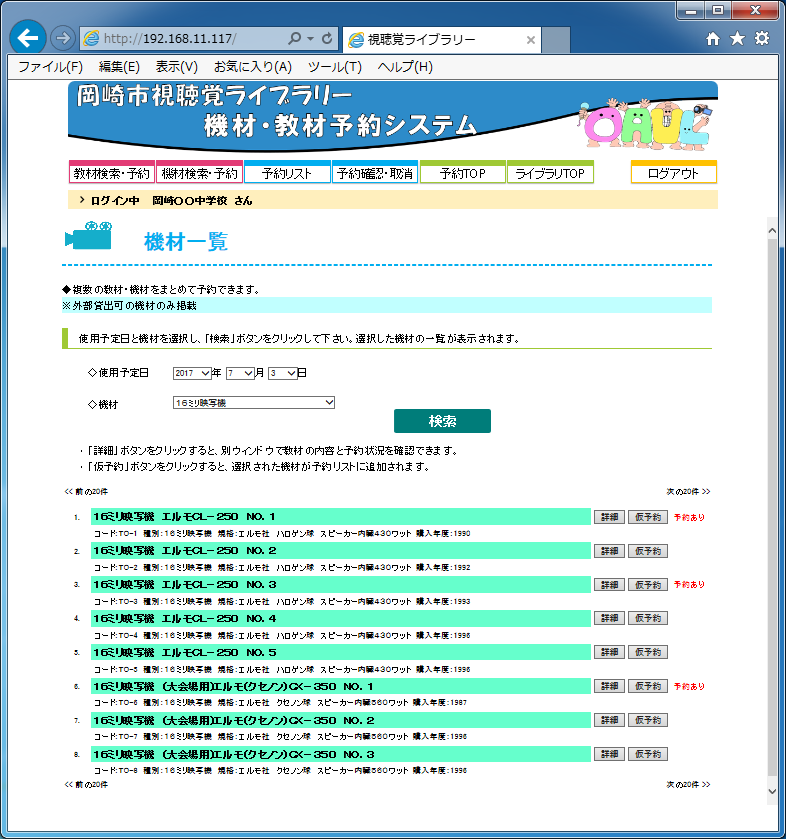Click the 次の20件 link at top right
The height and width of the screenshot is (839, 786).
point(688,492)
